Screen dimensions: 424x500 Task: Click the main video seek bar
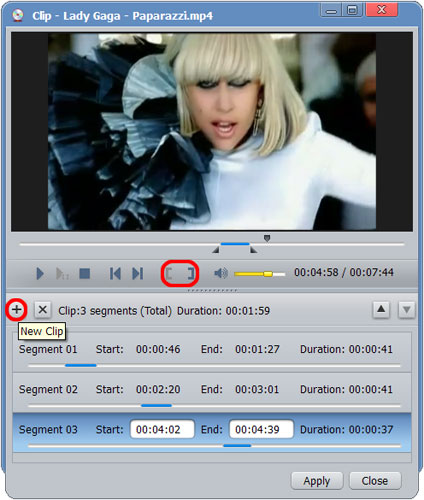point(212,244)
